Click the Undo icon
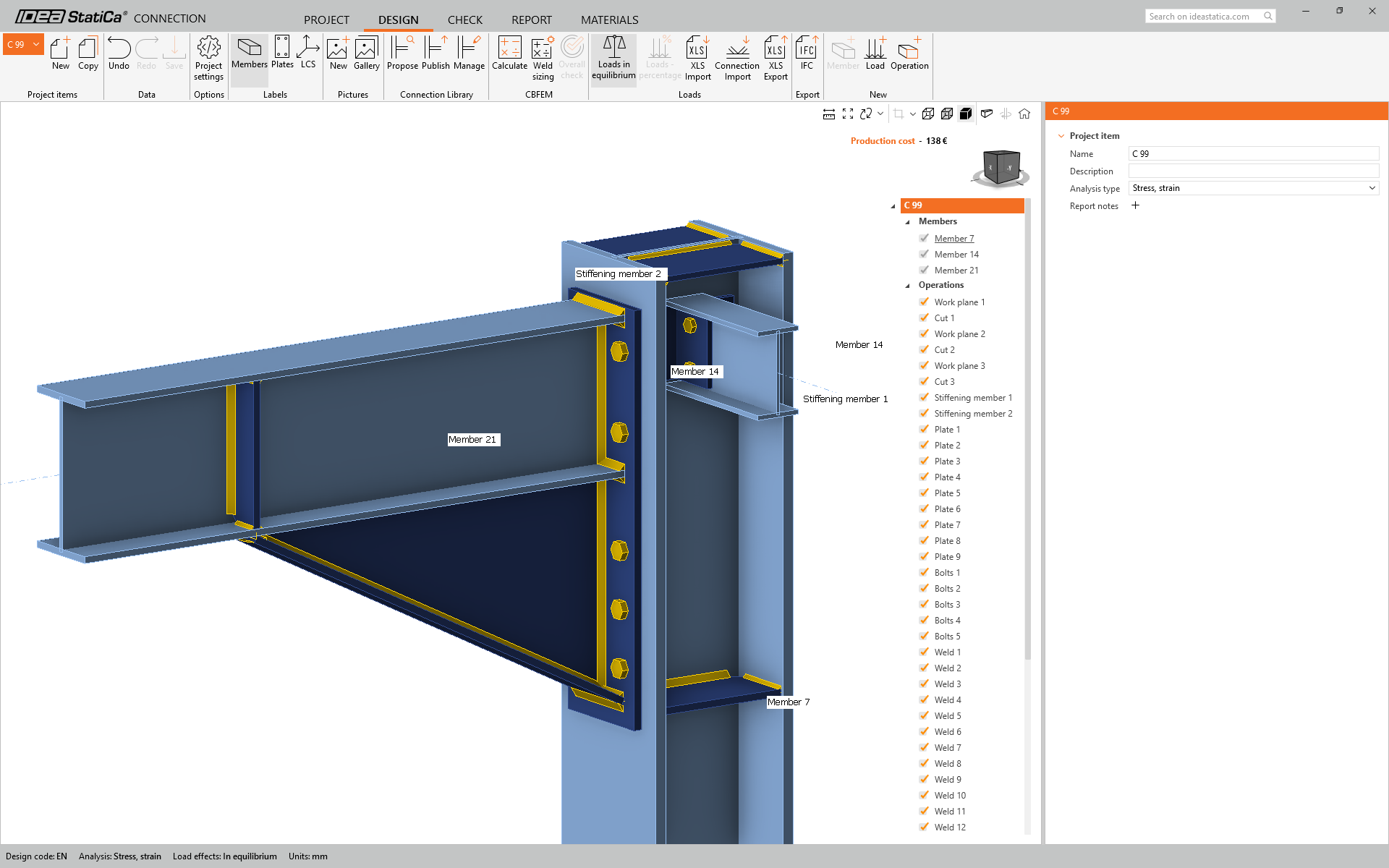Image resolution: width=1389 pixels, height=868 pixels. coord(119,53)
